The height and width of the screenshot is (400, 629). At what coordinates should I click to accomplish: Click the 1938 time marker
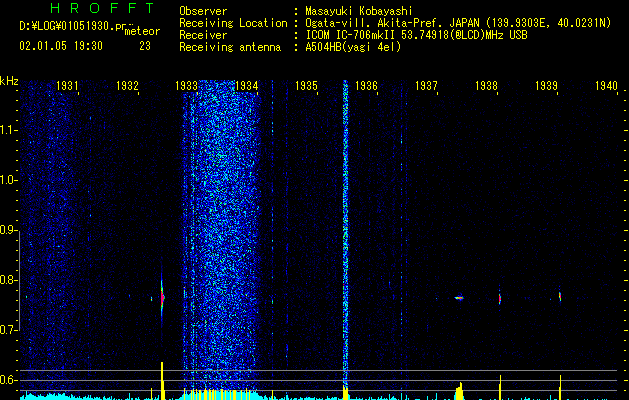coord(486,85)
